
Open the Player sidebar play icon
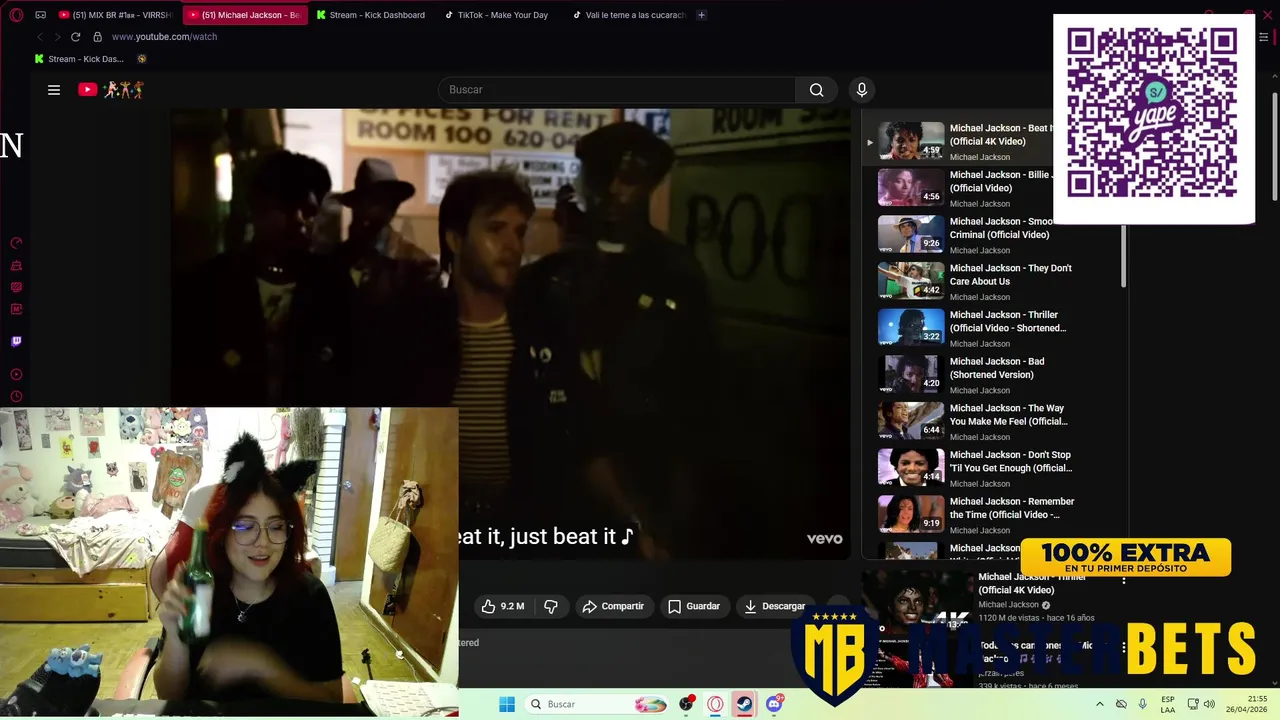[x=16, y=375]
